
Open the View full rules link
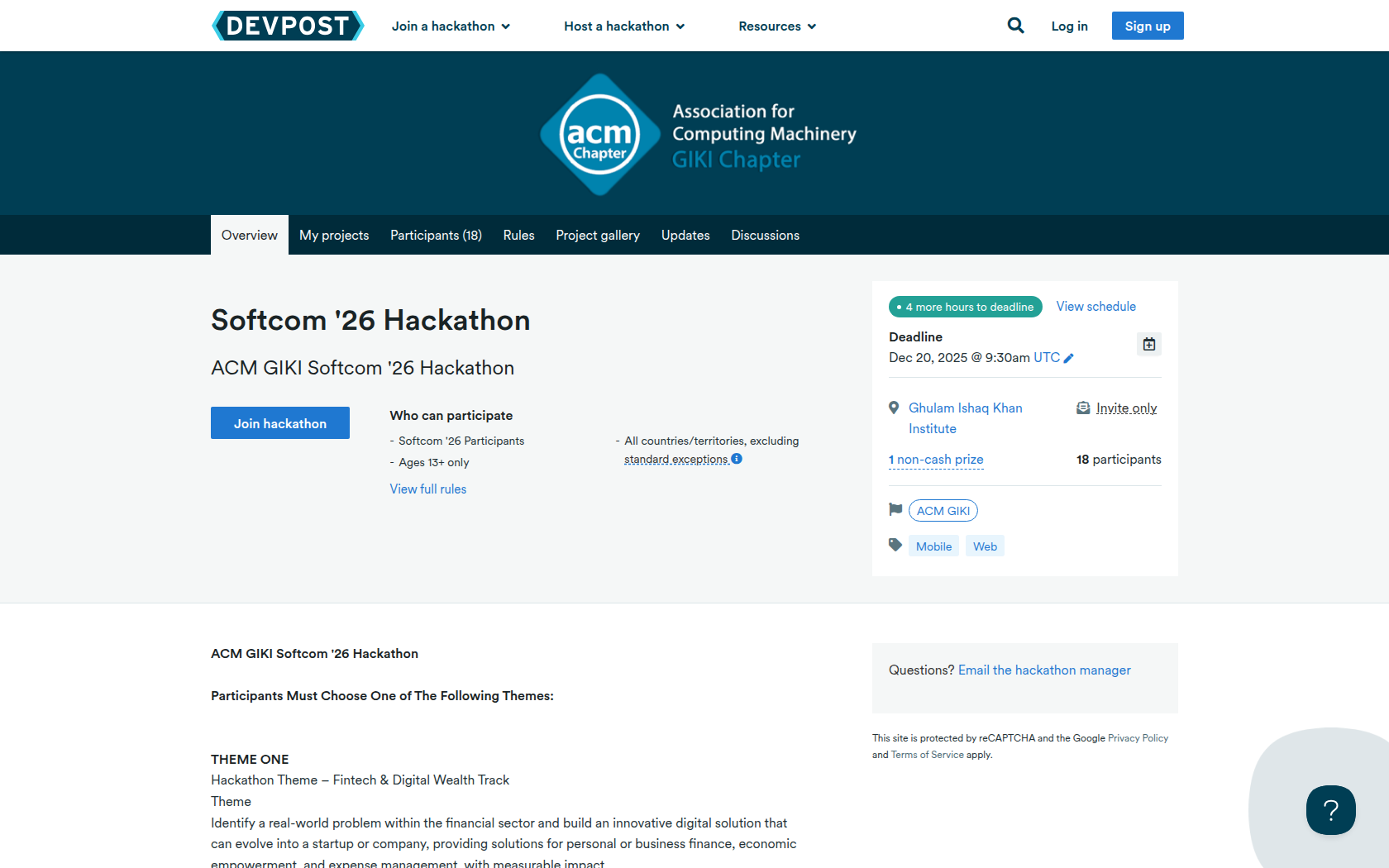[428, 489]
